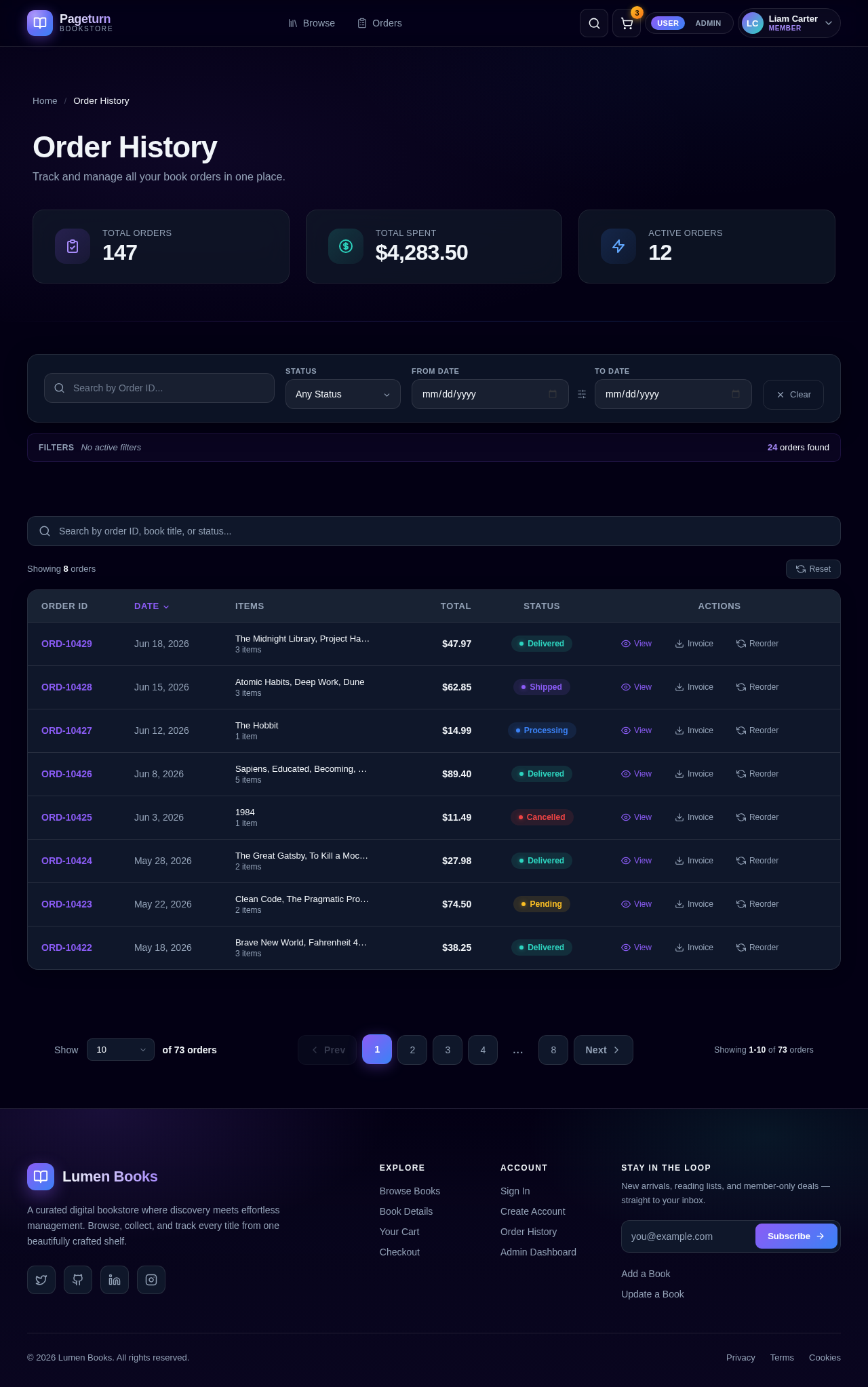Sort by the DATE column header
This screenshot has width=868, height=1387.
pyautogui.click(x=151, y=606)
